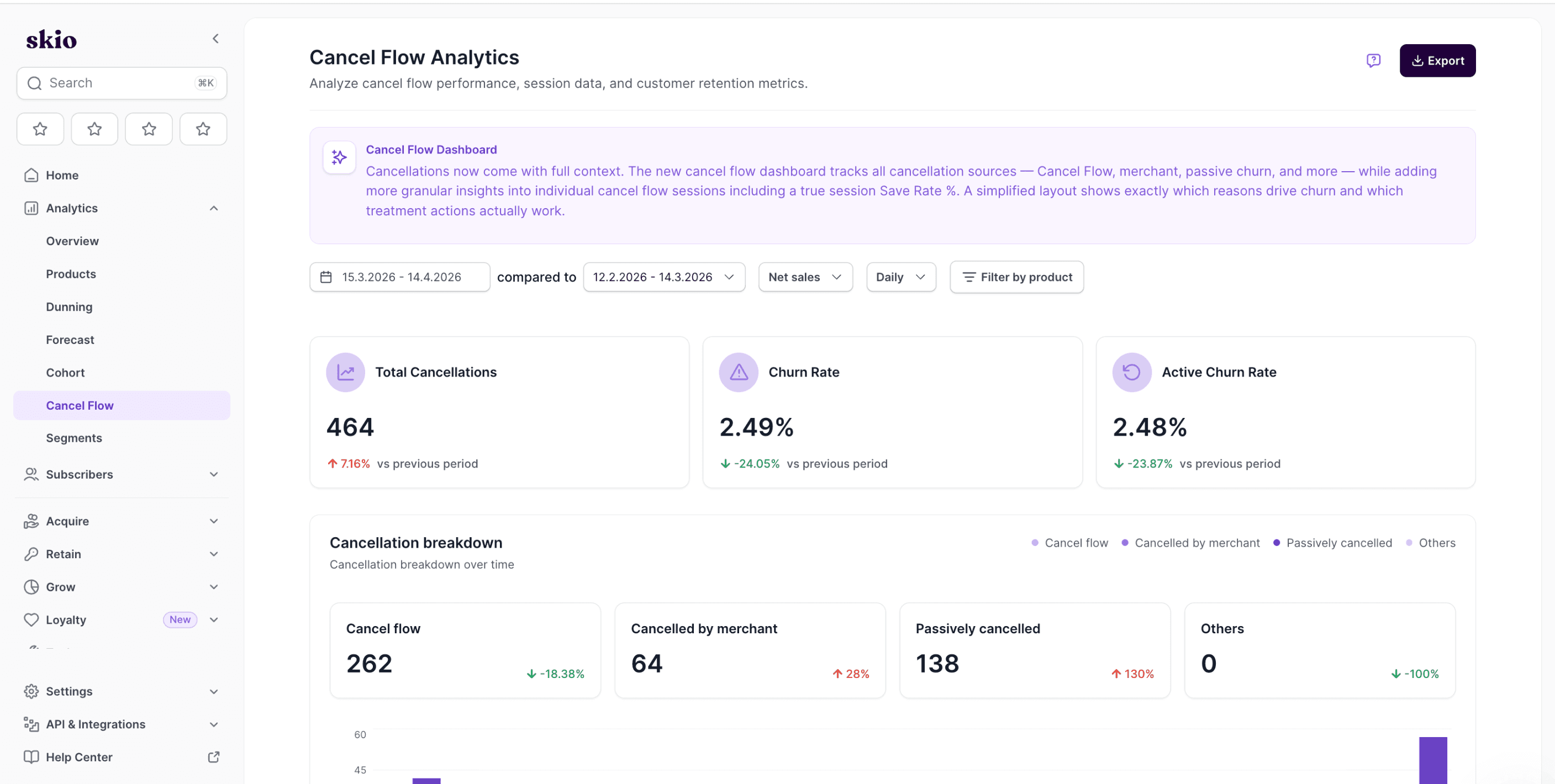Click the Churn Rate warning triangle icon
The image size is (1555, 784).
pos(738,372)
